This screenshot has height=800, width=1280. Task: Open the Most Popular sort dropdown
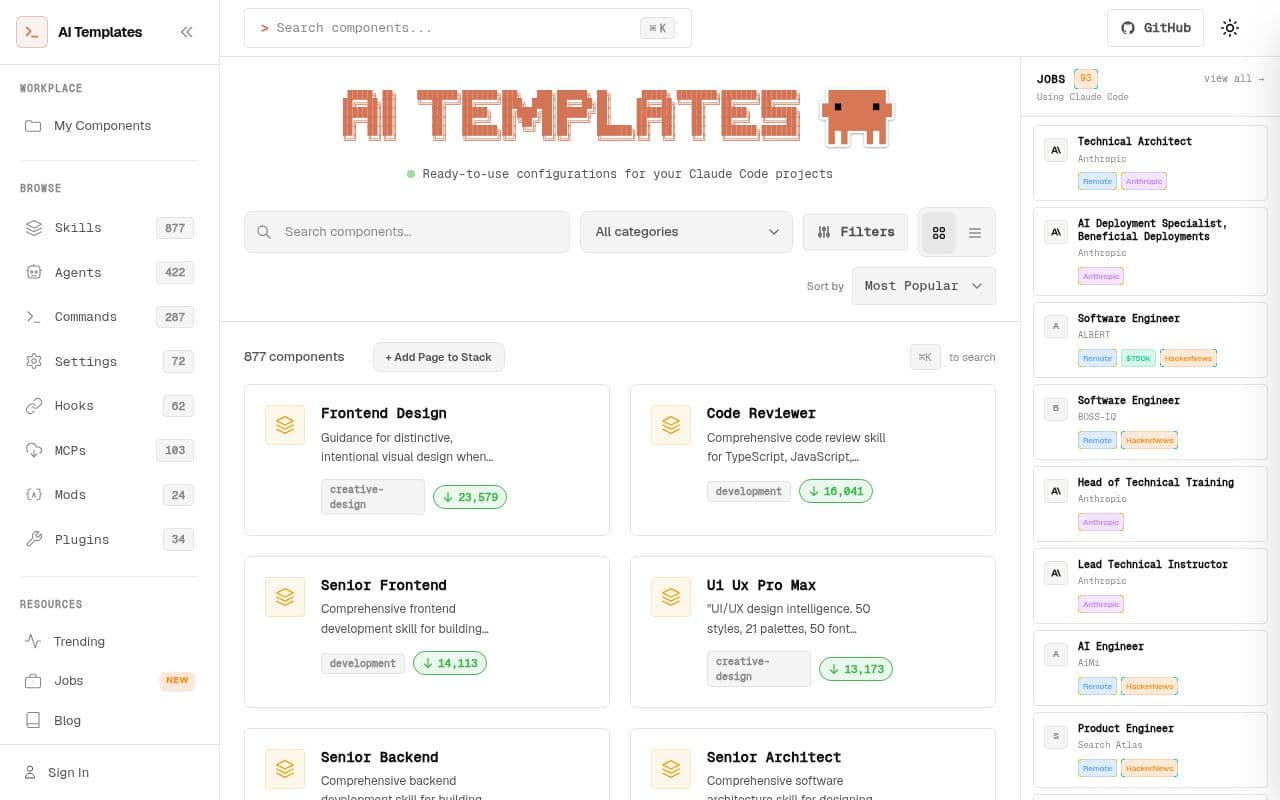pyautogui.click(x=924, y=286)
